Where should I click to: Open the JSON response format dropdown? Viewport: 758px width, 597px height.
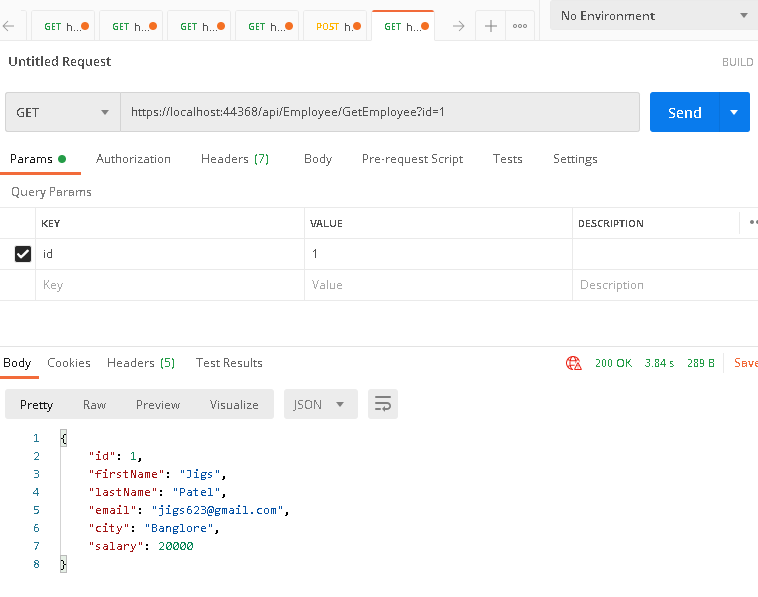coord(321,404)
